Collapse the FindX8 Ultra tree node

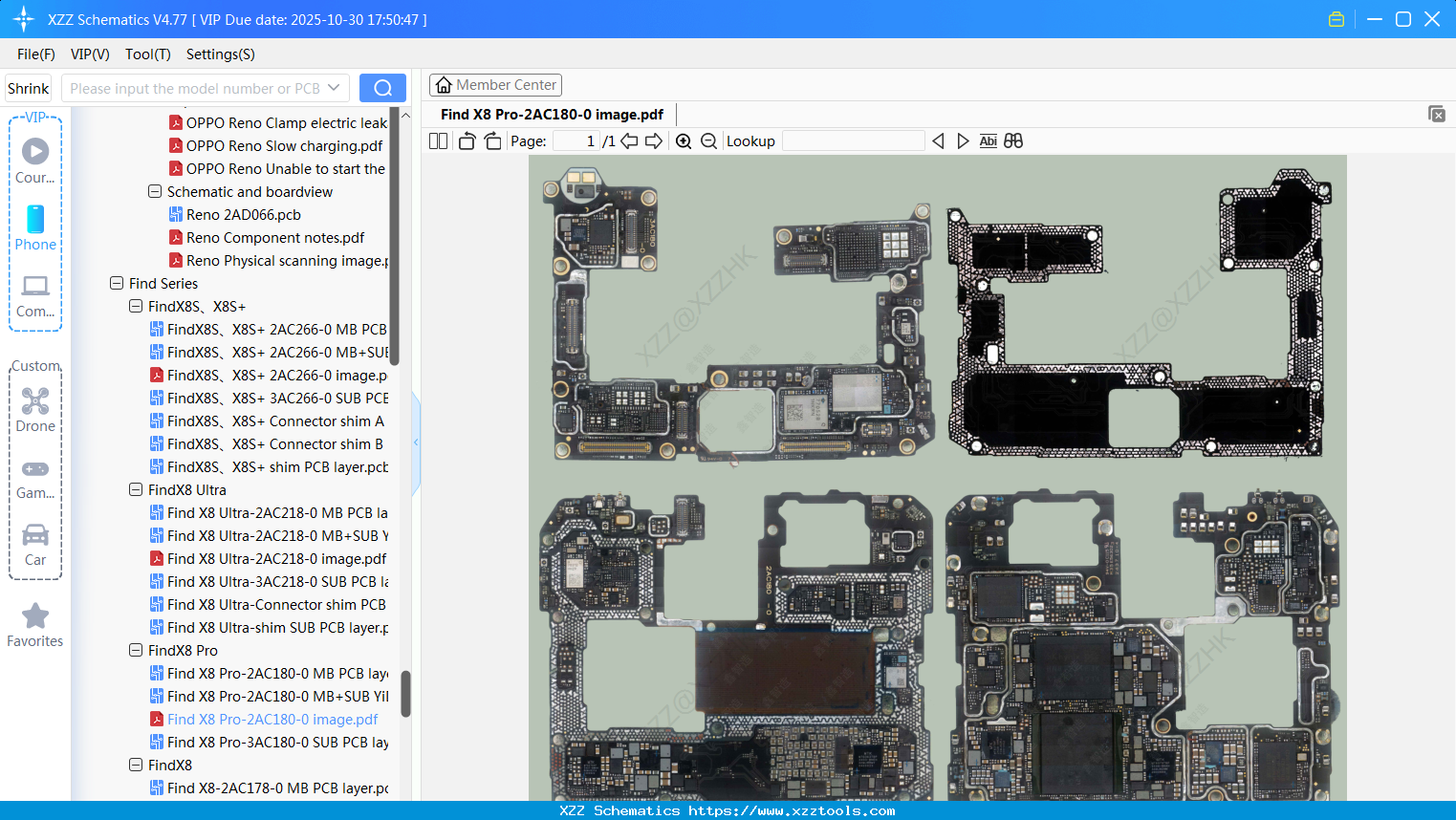click(136, 490)
